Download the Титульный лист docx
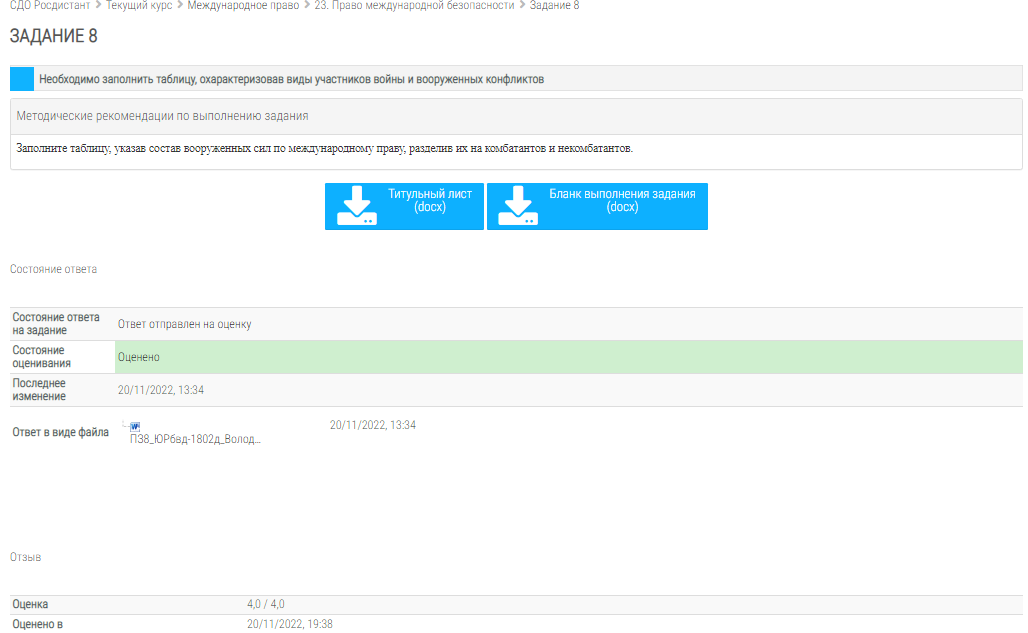The width and height of the screenshot is (1028, 633). 405,206
